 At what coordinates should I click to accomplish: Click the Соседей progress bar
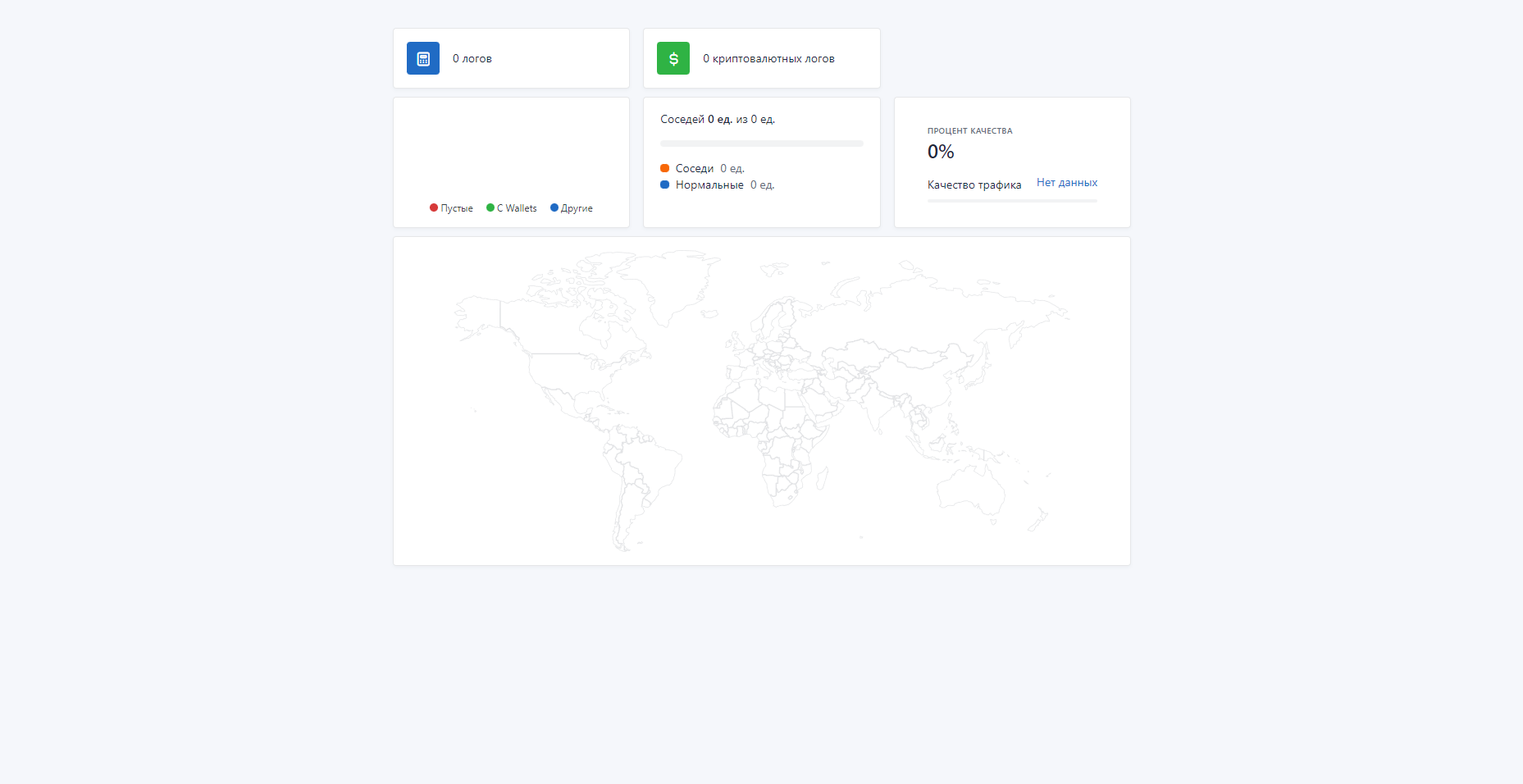pyautogui.click(x=761, y=144)
